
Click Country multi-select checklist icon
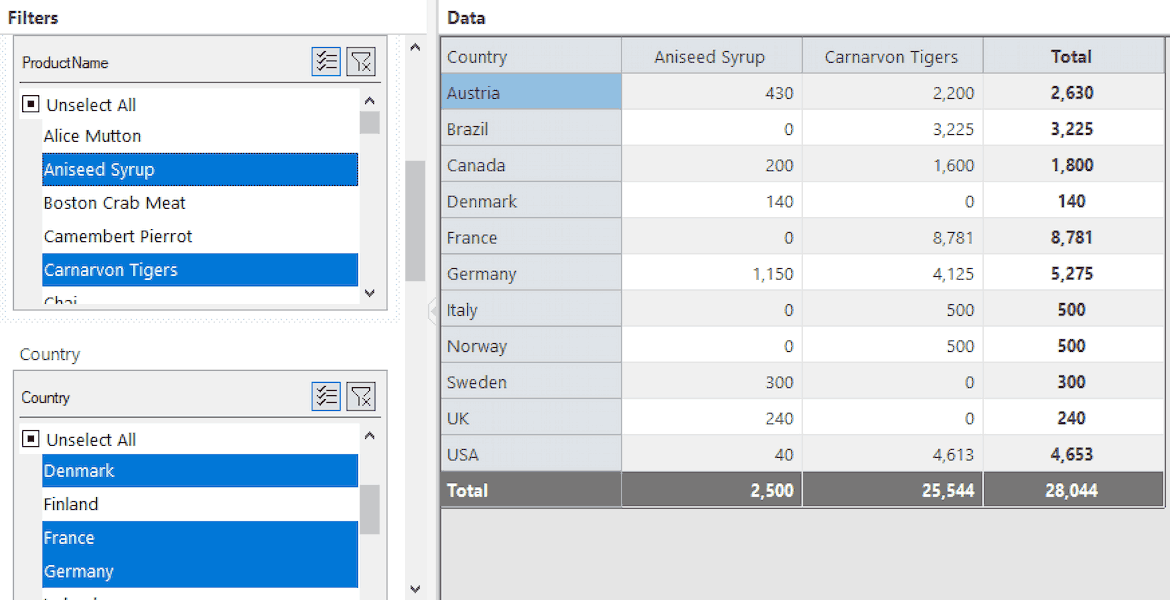coord(326,396)
